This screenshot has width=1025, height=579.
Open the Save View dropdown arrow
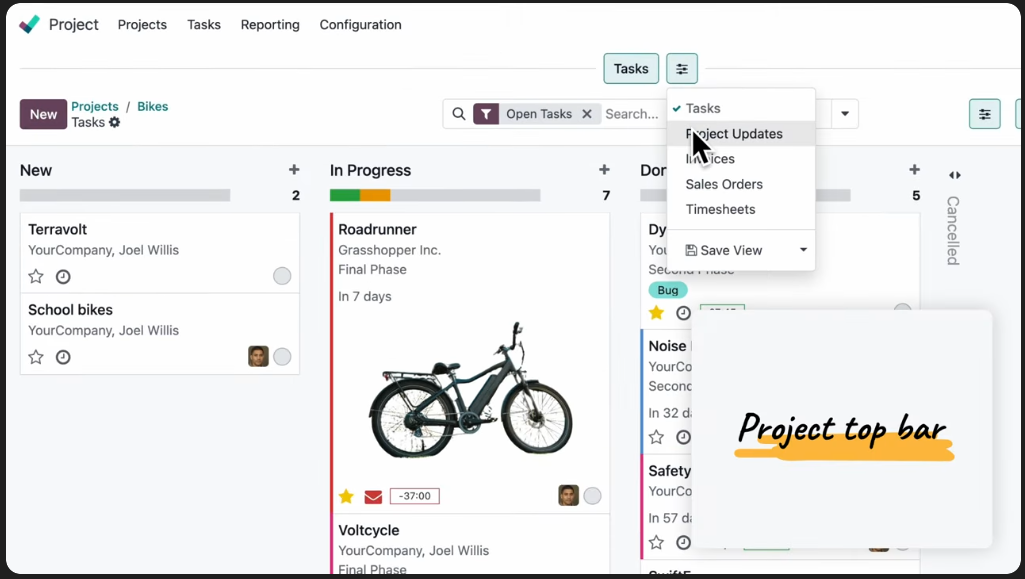click(x=803, y=250)
